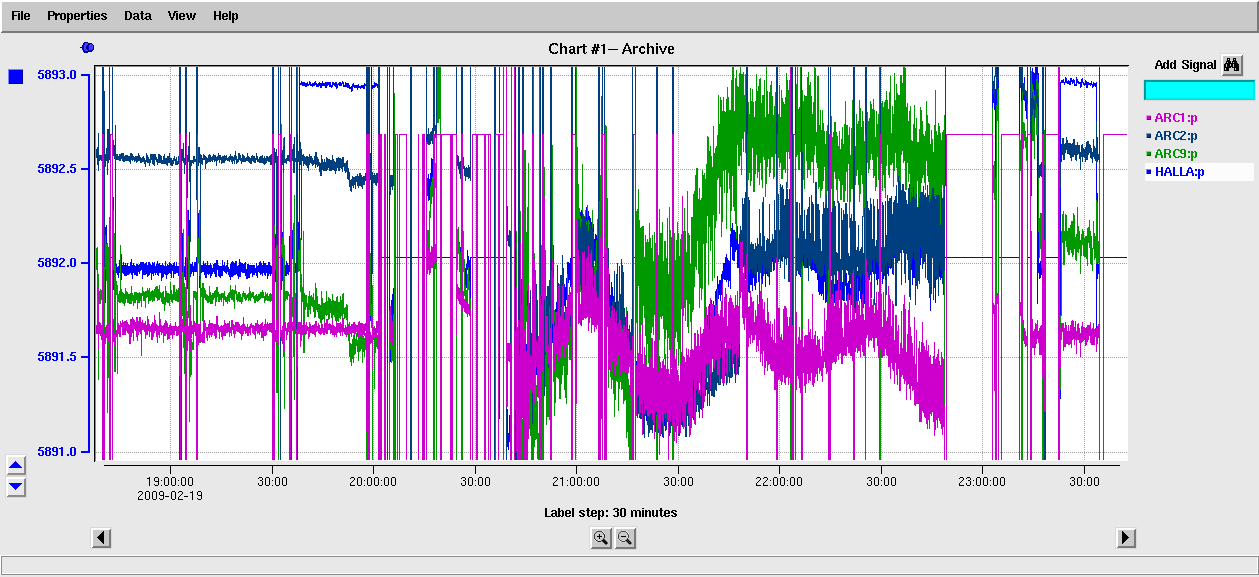
Task: Click the chart title 'Chart #1— Archive'
Action: point(611,49)
